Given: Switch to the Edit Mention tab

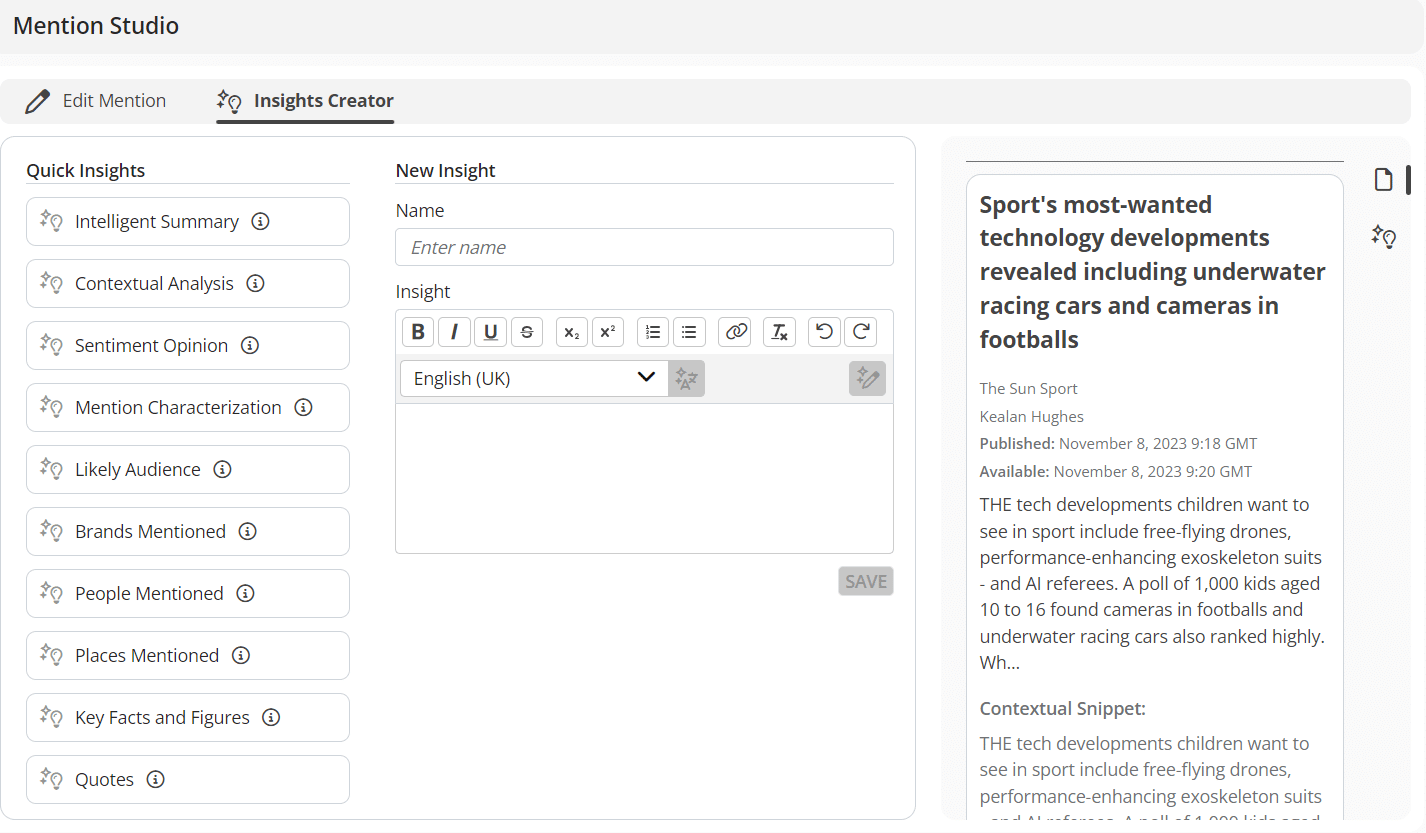Looking at the screenshot, I should coord(96,101).
